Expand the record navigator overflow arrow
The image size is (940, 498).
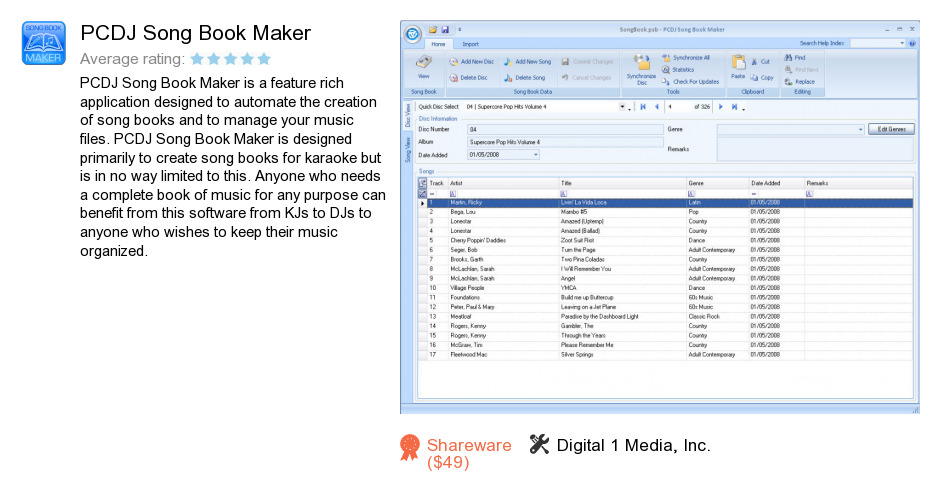tap(744, 108)
